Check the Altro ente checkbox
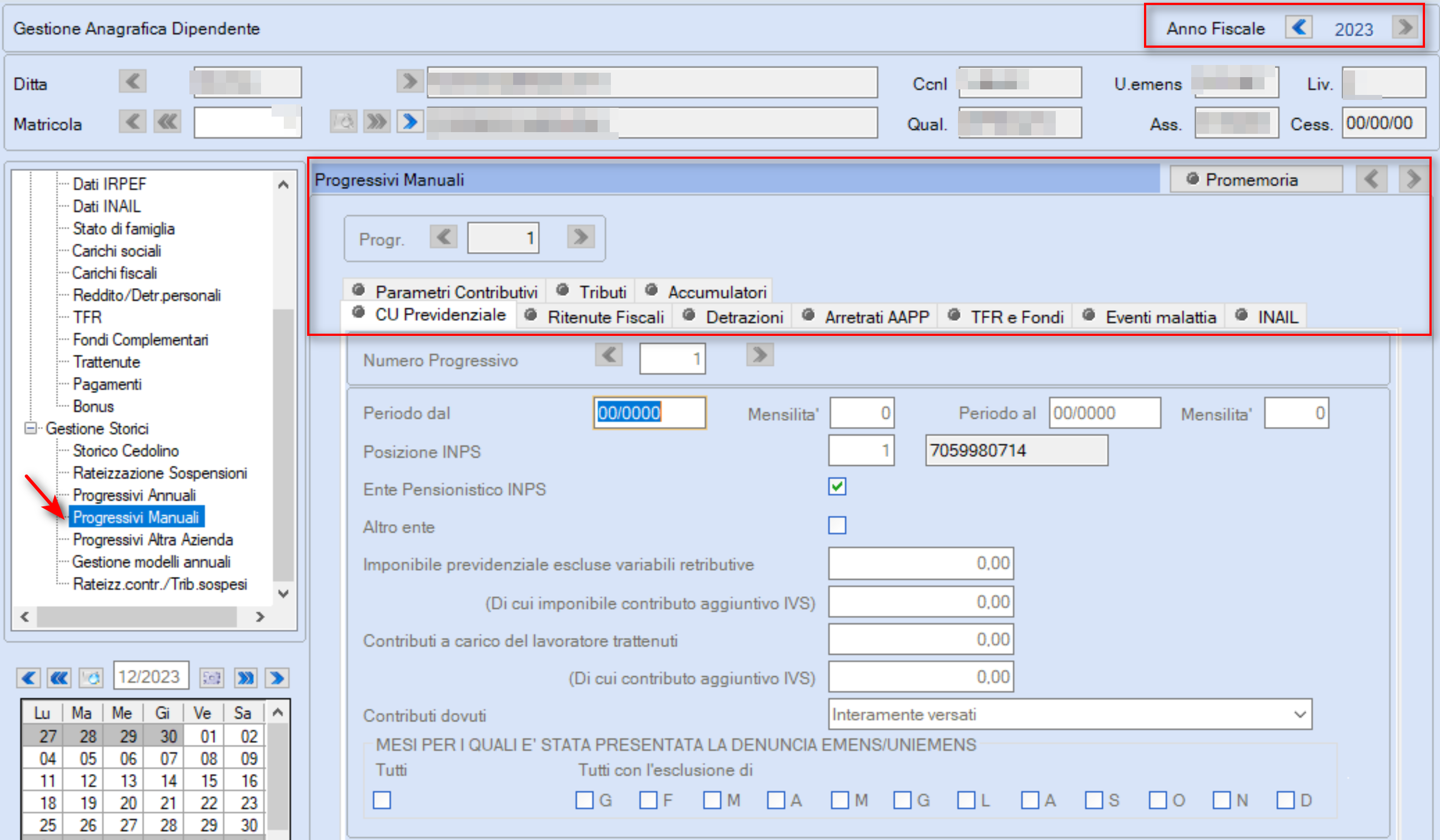The height and width of the screenshot is (840, 1440). point(837,525)
